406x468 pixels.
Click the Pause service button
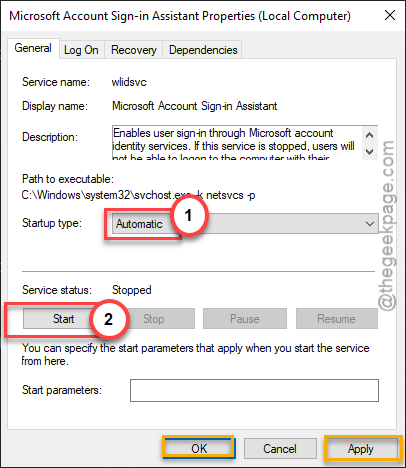click(x=245, y=319)
